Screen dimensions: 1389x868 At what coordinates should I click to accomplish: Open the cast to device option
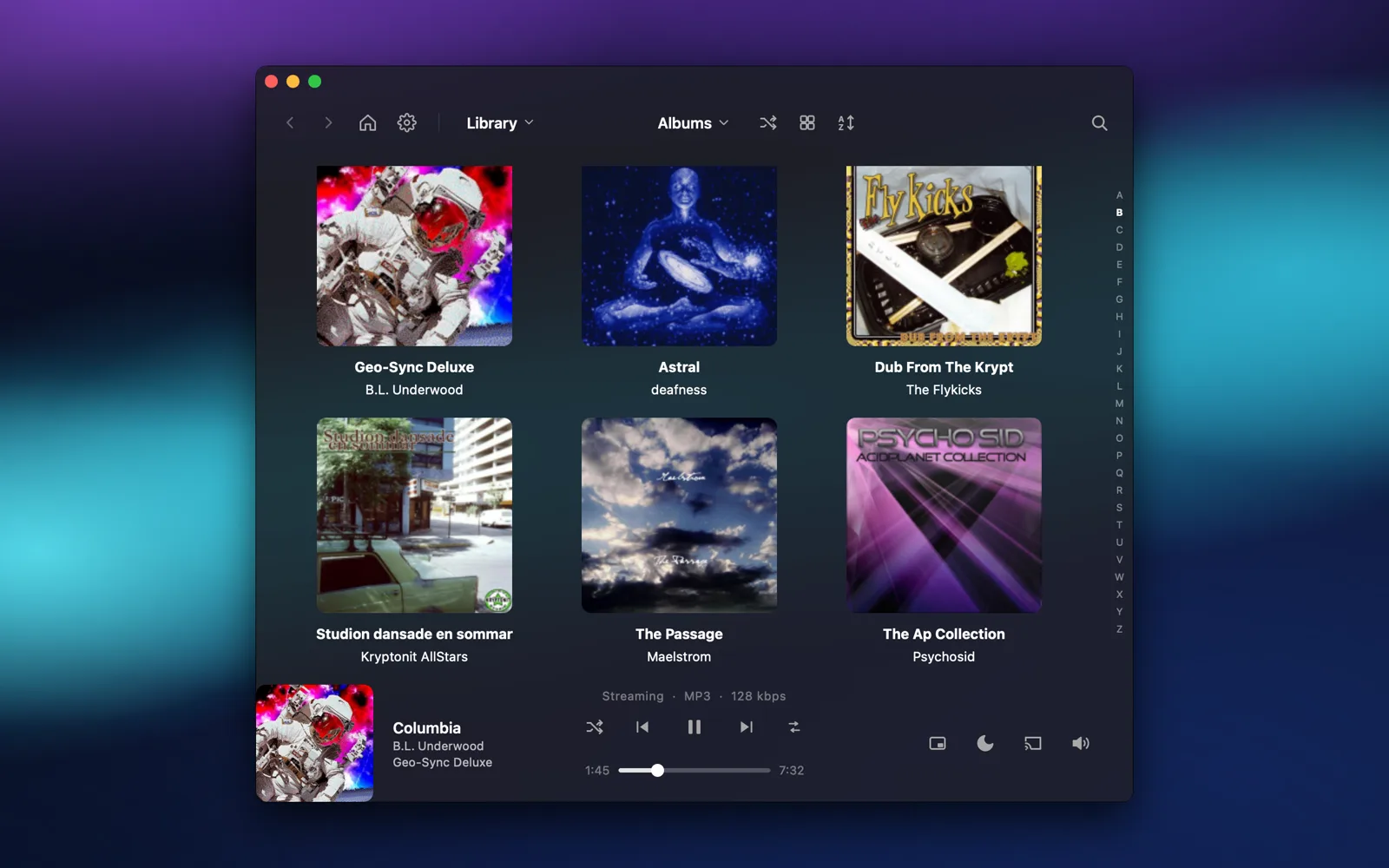(1033, 744)
